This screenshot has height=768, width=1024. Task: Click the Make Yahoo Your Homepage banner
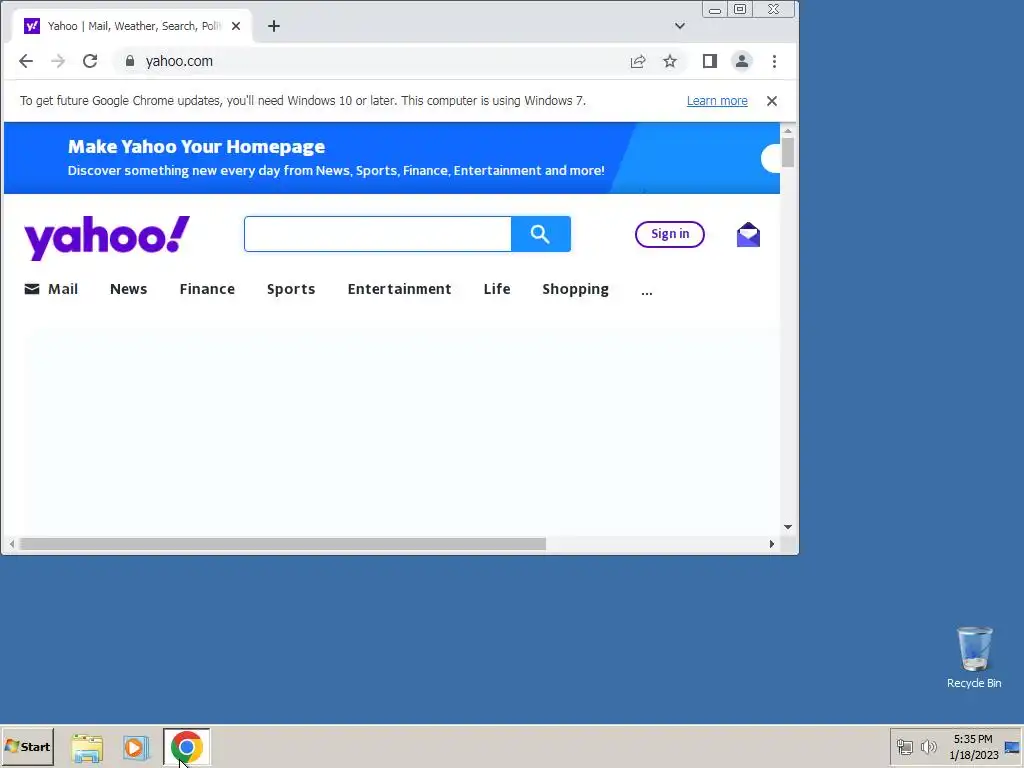(x=392, y=158)
